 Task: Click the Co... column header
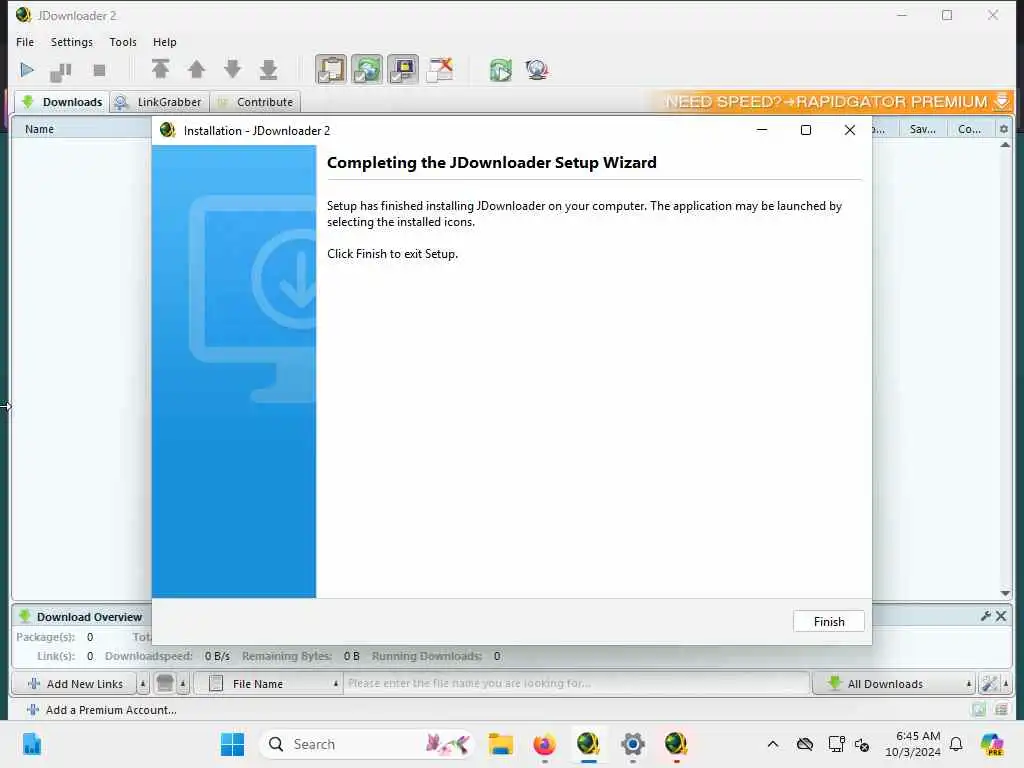pyautogui.click(x=969, y=129)
